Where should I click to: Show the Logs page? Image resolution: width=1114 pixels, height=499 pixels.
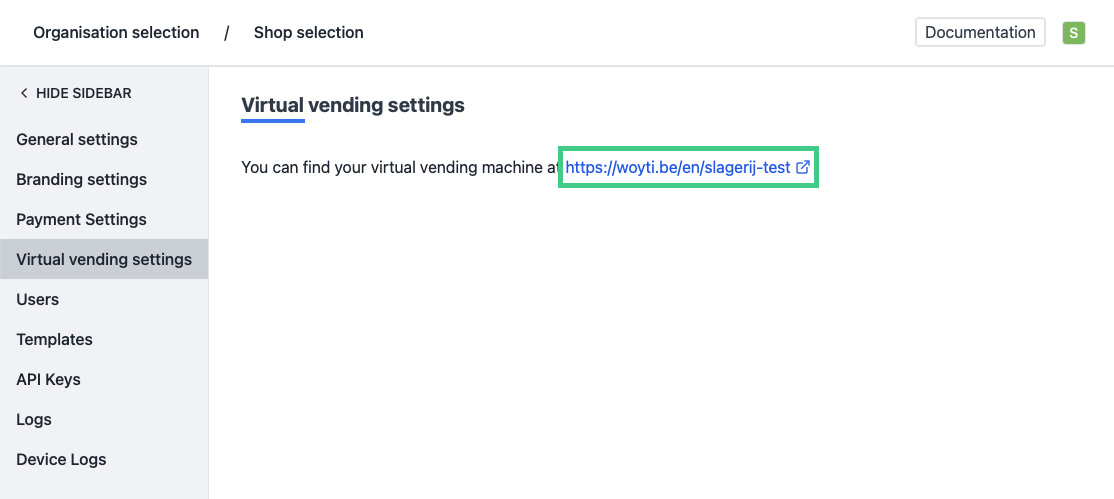34,419
